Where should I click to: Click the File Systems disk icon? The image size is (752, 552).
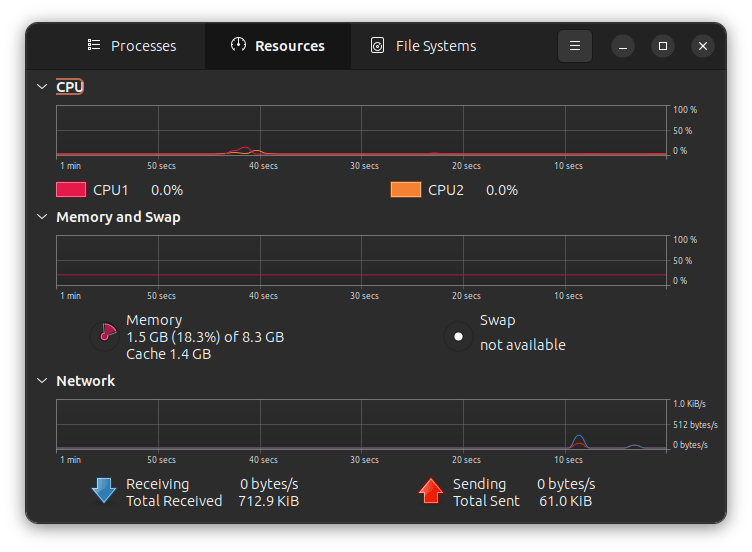click(x=378, y=46)
